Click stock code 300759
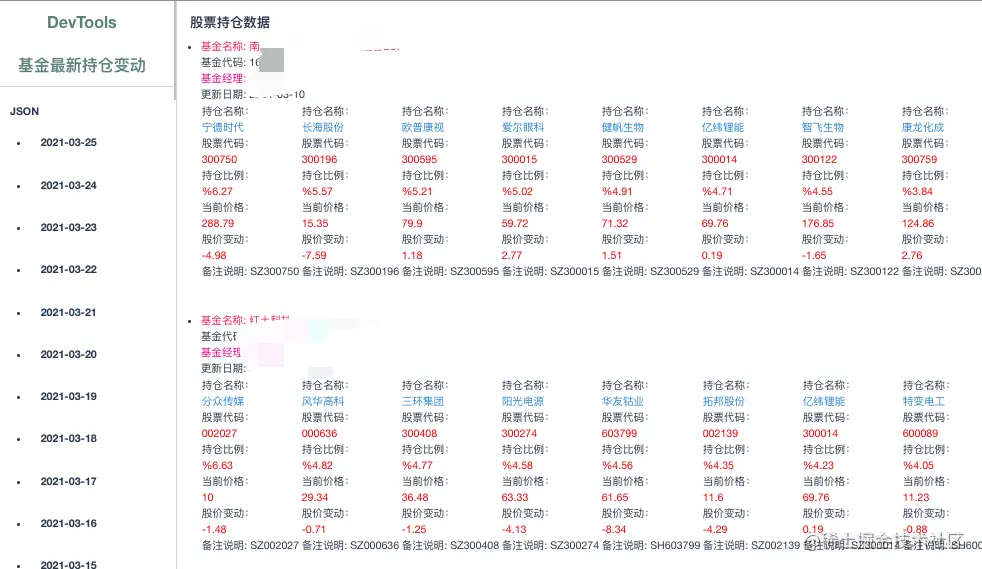982x569 pixels. [x=919, y=160]
